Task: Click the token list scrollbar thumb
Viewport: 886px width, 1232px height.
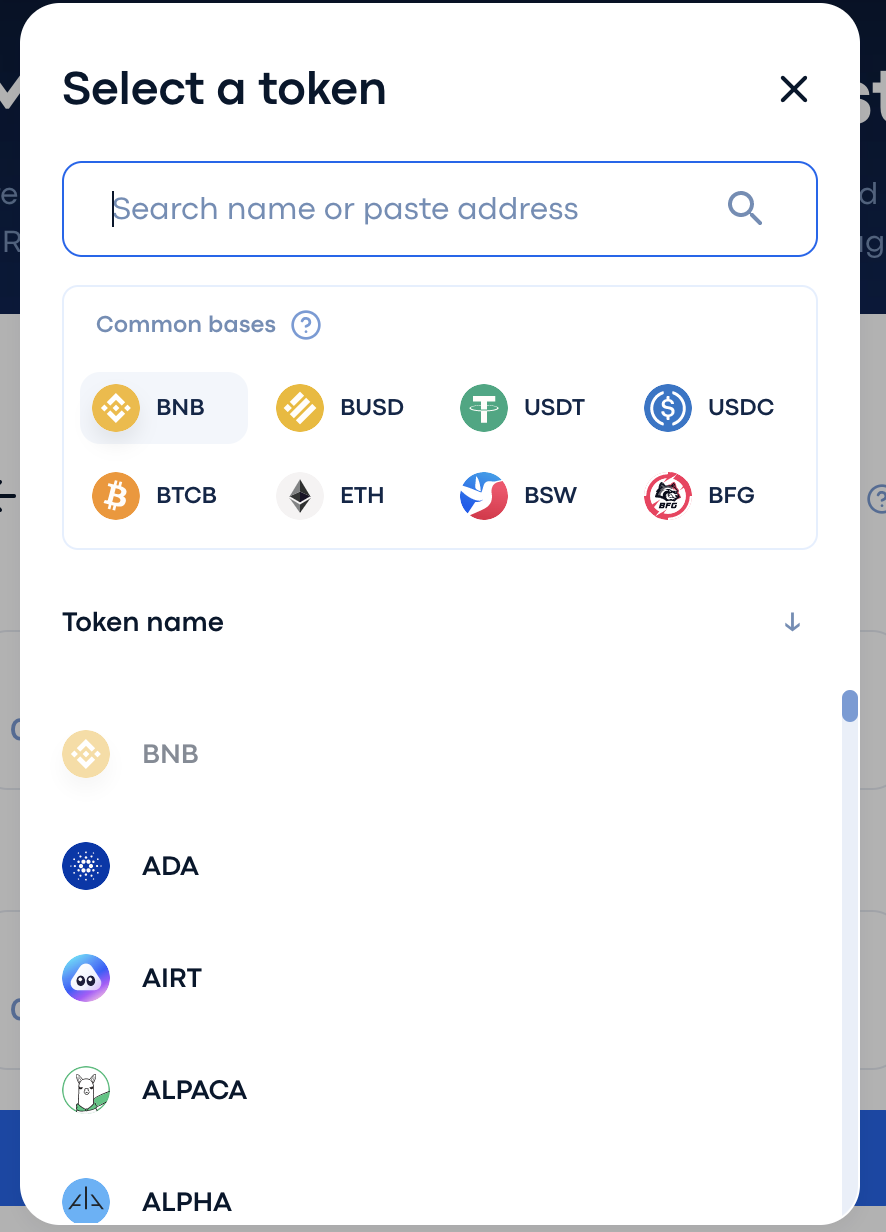Action: (x=850, y=706)
